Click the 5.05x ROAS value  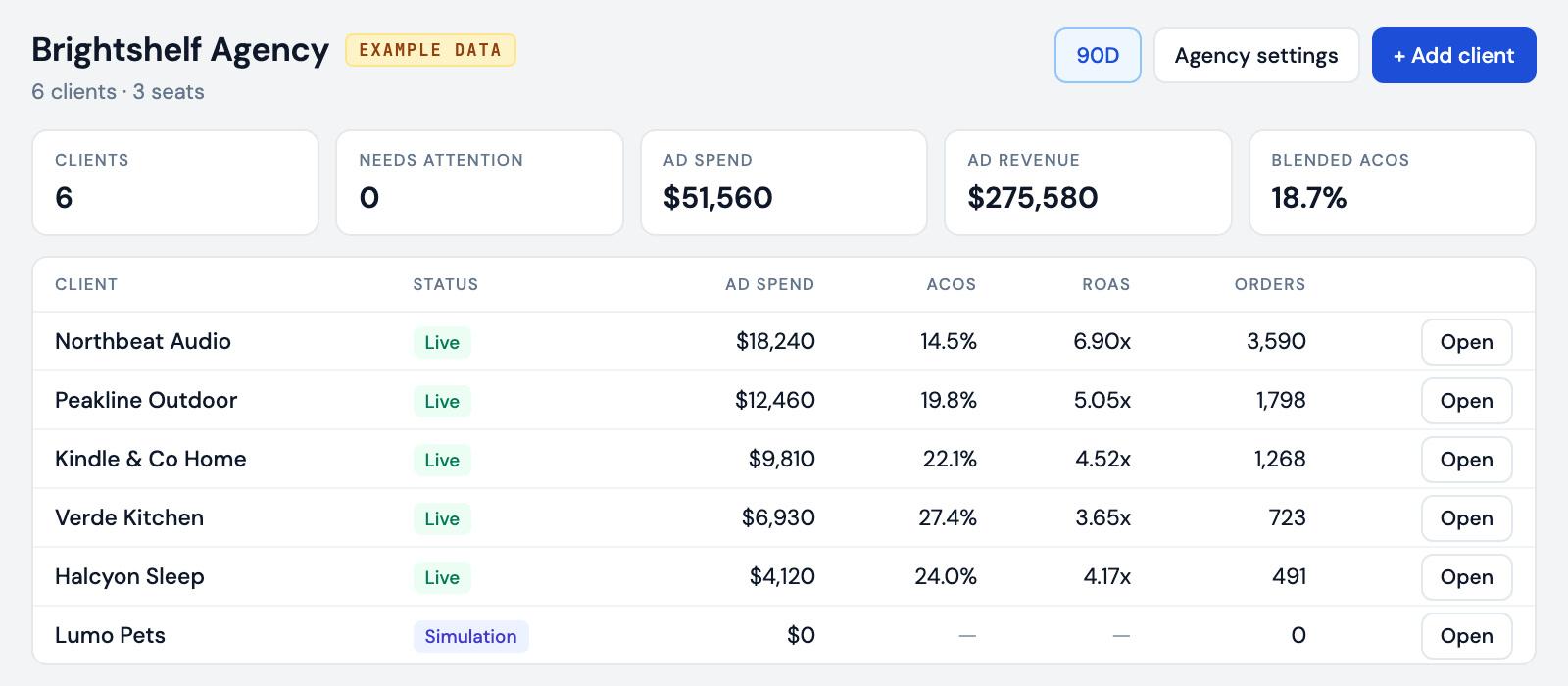tap(1102, 401)
